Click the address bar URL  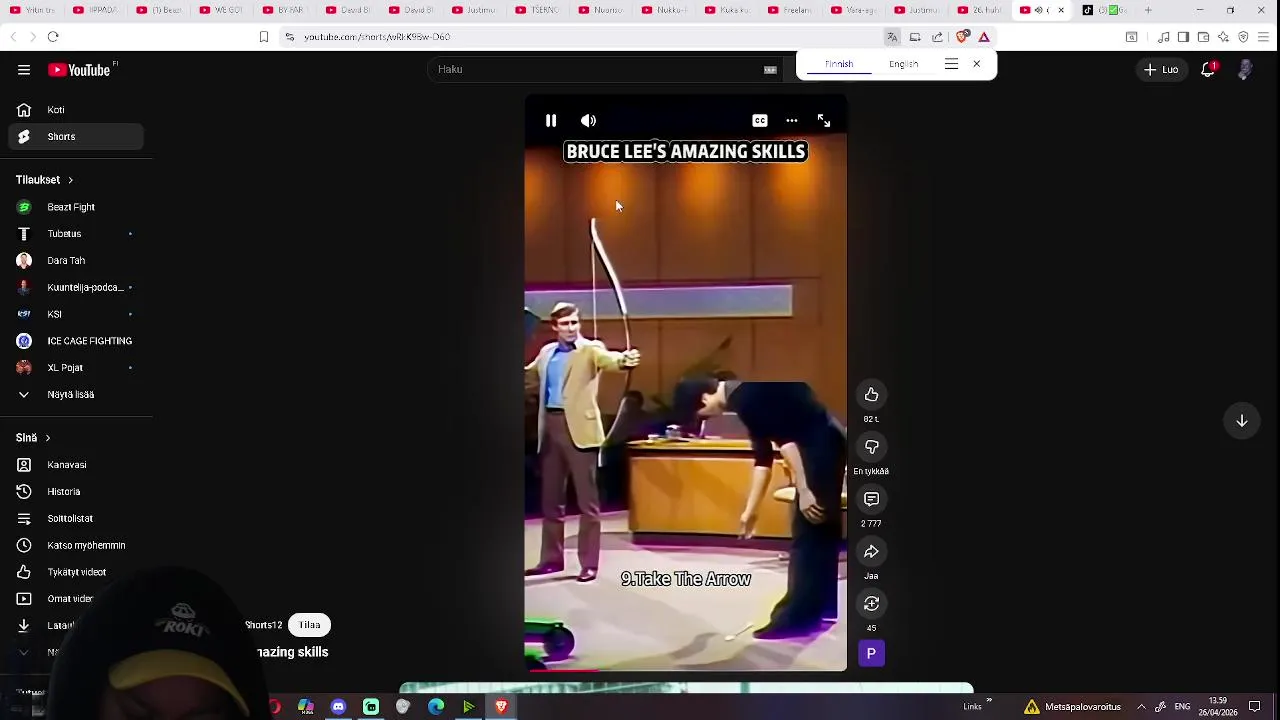coord(377,37)
